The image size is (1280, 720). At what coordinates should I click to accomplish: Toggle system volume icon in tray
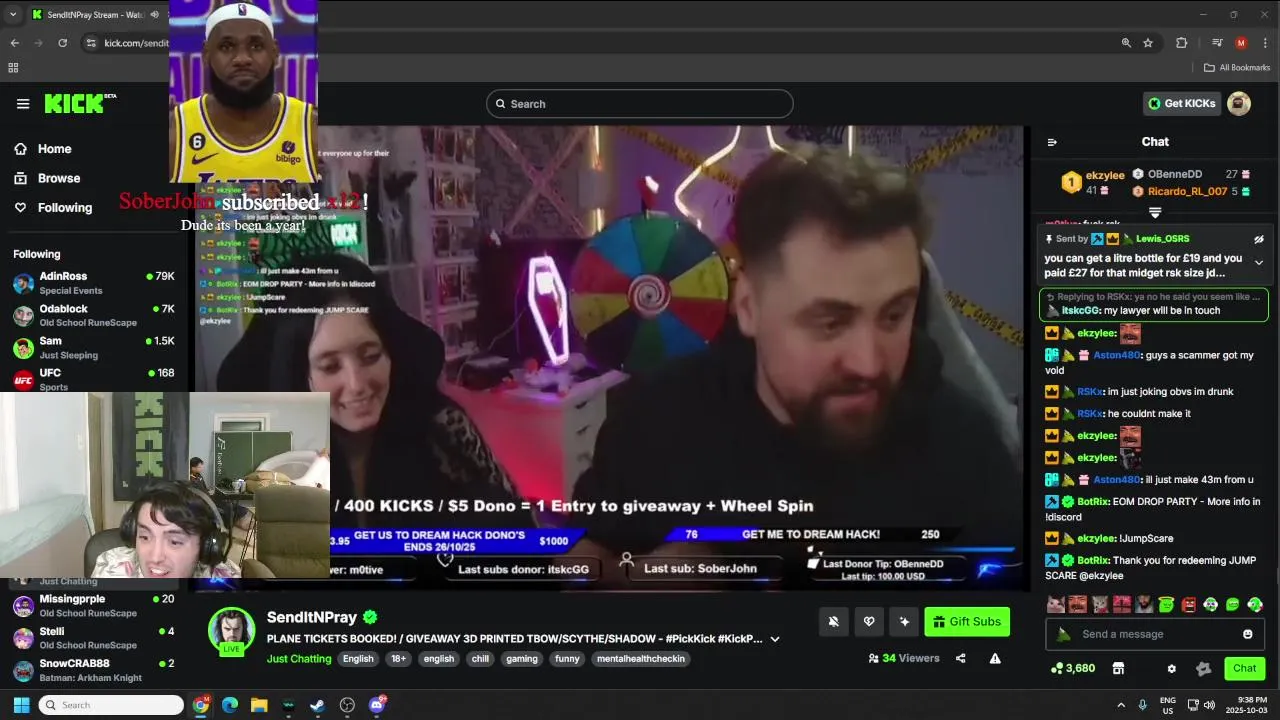(1208, 705)
